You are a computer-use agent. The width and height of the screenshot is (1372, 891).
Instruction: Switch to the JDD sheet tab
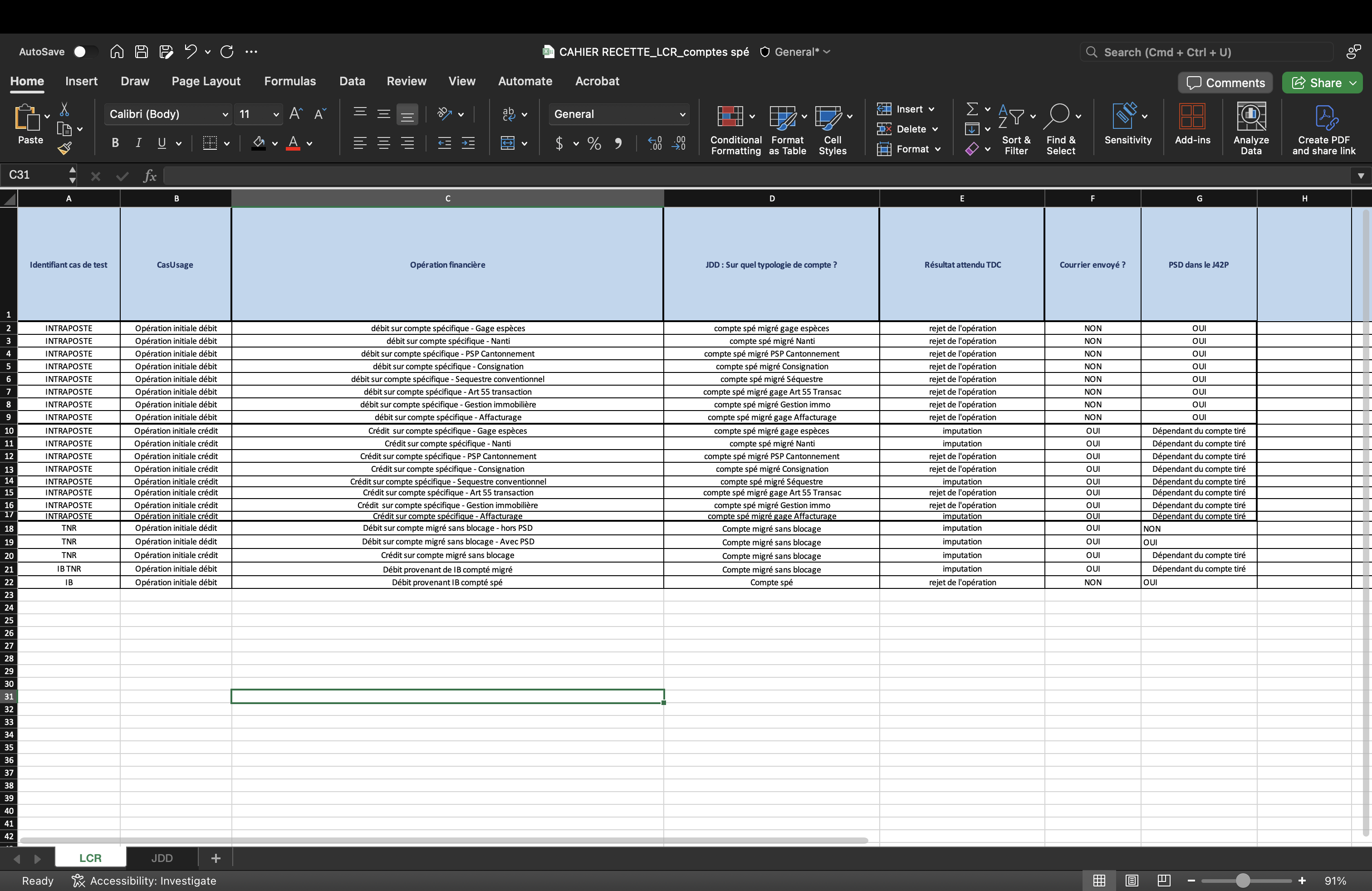click(x=162, y=857)
